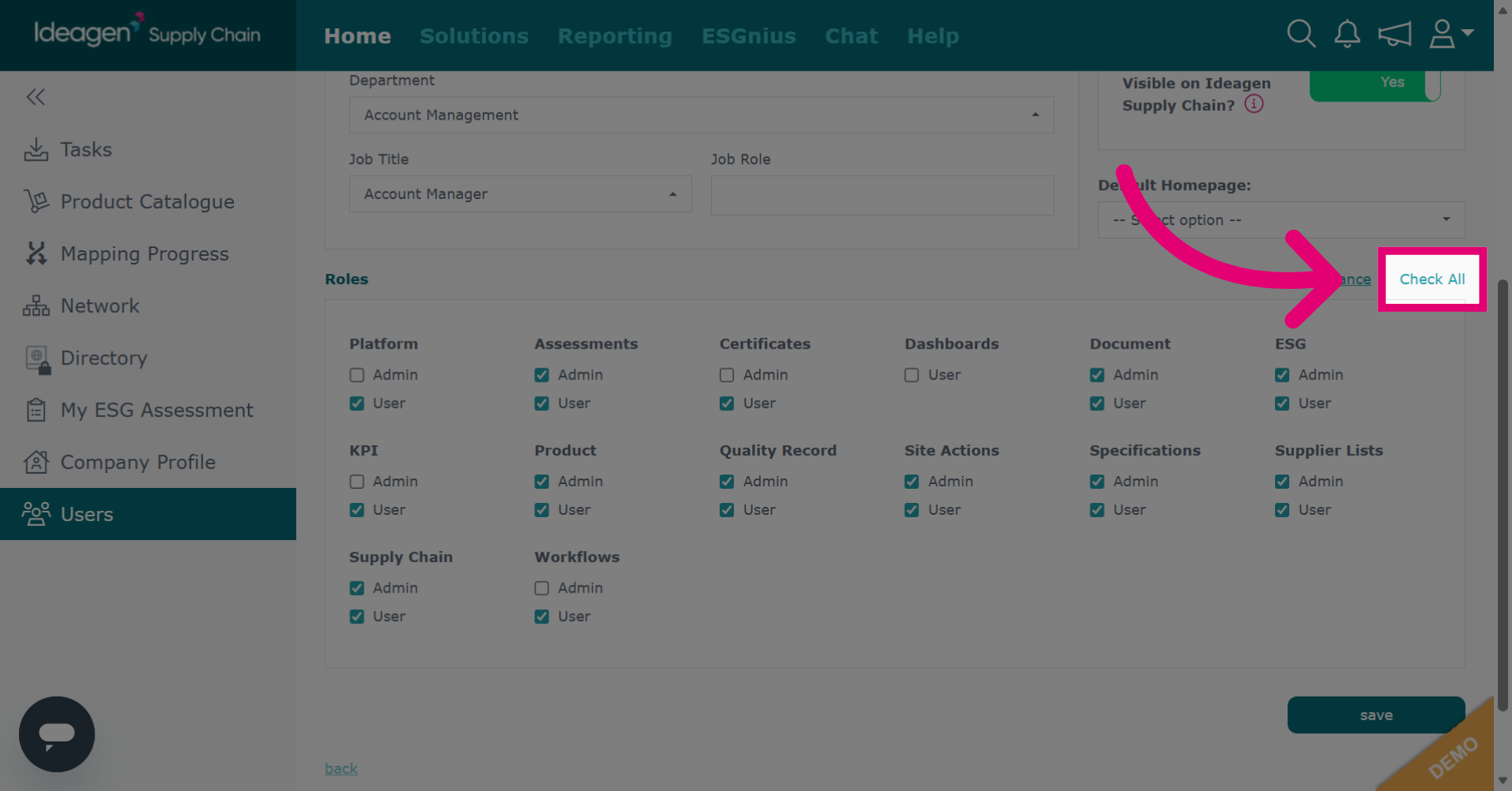This screenshot has height=791, width=1512.
Task: Go to Product Catalogue page
Action: [148, 201]
